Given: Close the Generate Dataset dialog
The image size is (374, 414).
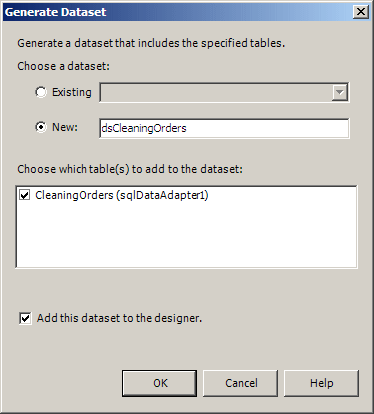Looking at the screenshot, I should (x=360, y=12).
